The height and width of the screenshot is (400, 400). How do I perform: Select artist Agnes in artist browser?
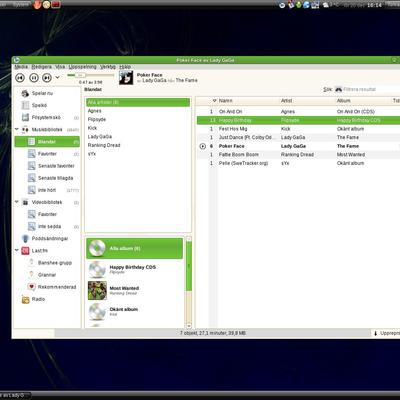(95, 111)
